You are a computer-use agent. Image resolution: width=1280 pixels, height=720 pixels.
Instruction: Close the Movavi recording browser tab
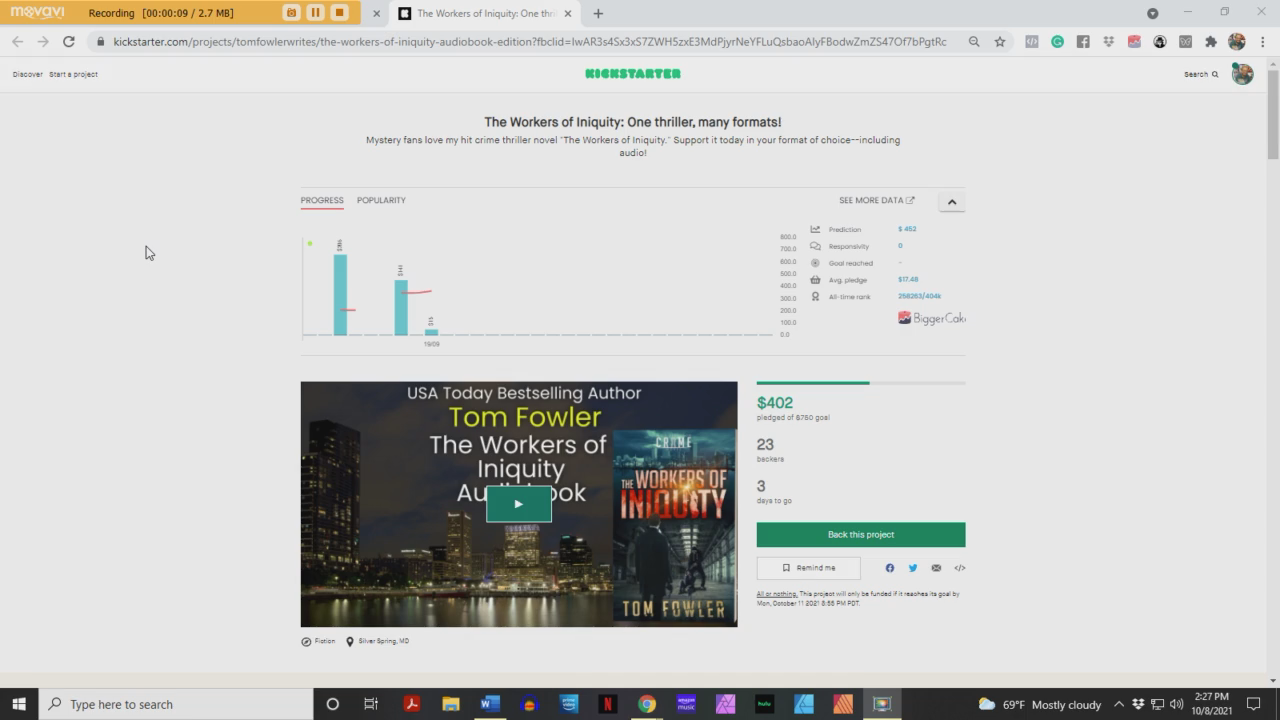pyautogui.click(x=376, y=13)
